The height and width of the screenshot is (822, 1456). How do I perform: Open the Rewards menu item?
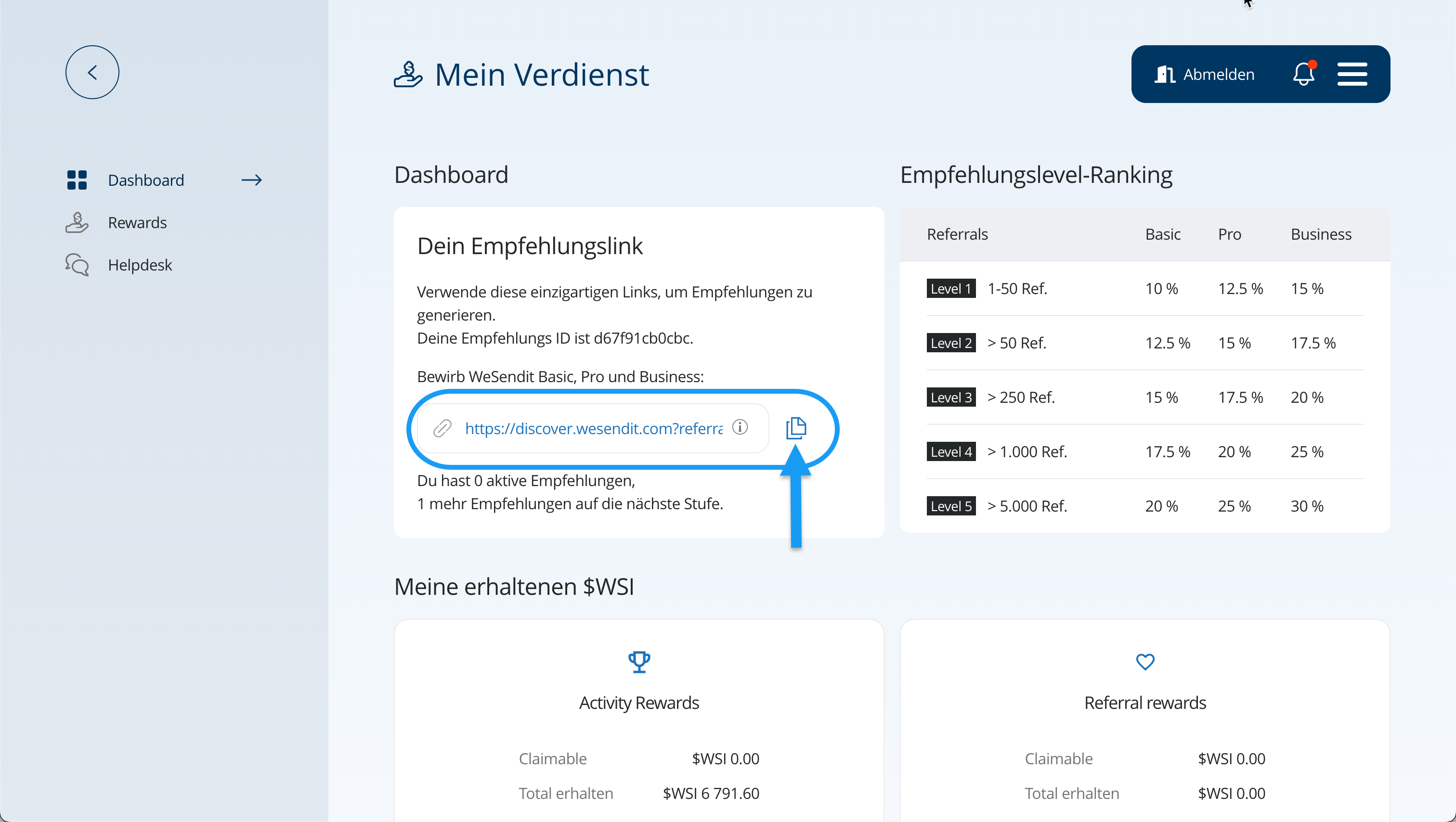137,223
